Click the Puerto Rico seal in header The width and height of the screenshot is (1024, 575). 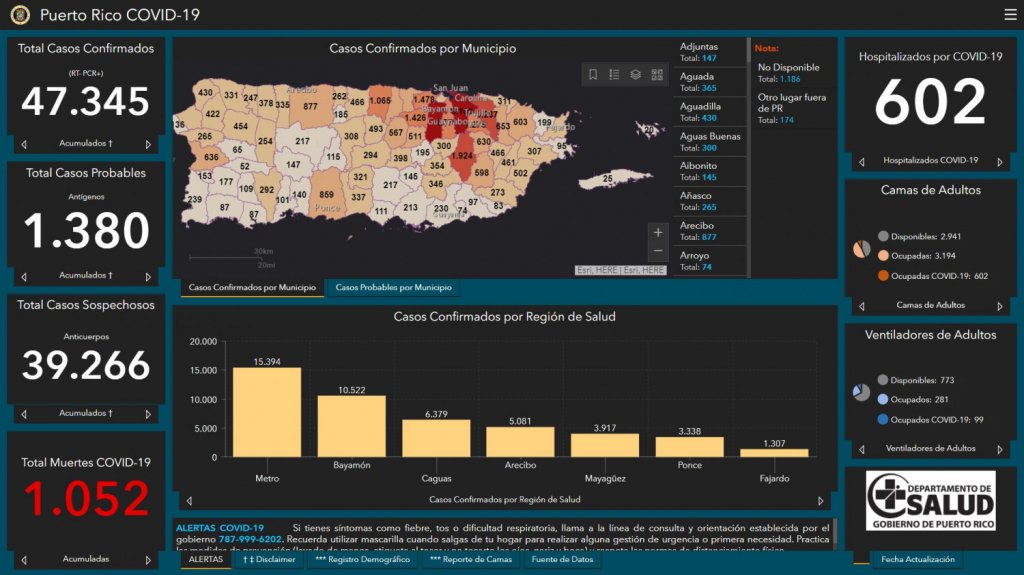[20, 15]
